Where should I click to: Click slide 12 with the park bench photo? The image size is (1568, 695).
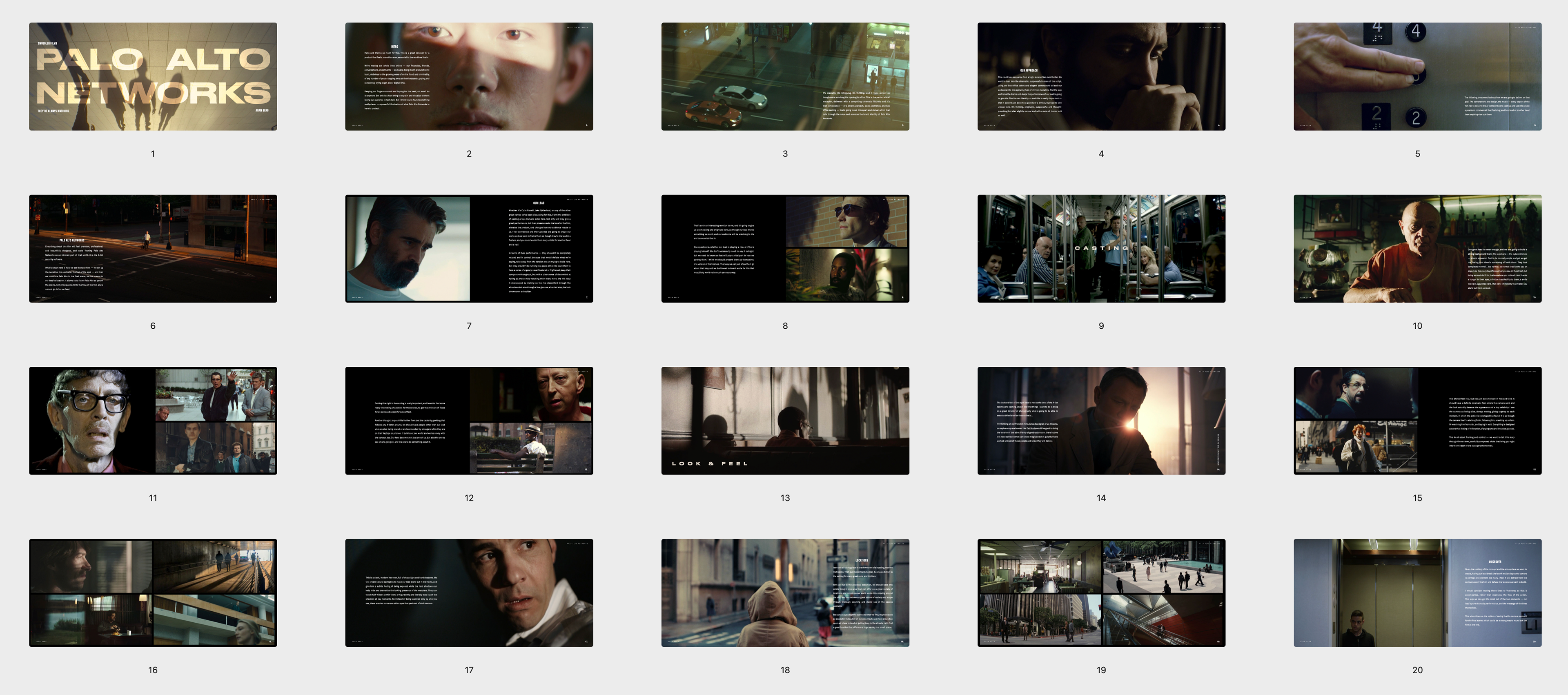pyautogui.click(x=469, y=421)
